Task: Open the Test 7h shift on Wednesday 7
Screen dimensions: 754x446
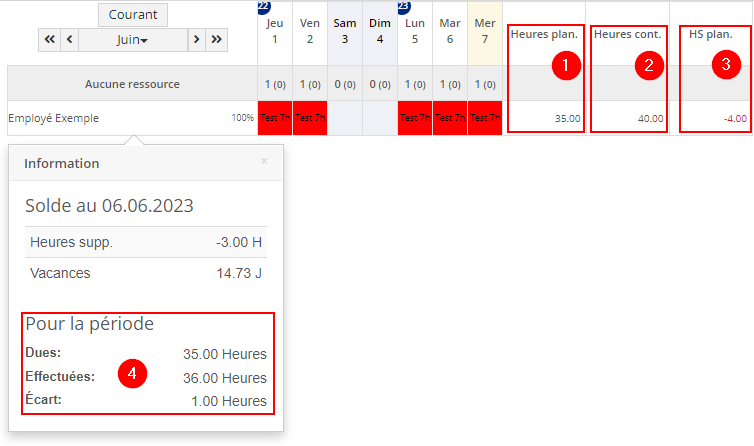Action: [485, 118]
